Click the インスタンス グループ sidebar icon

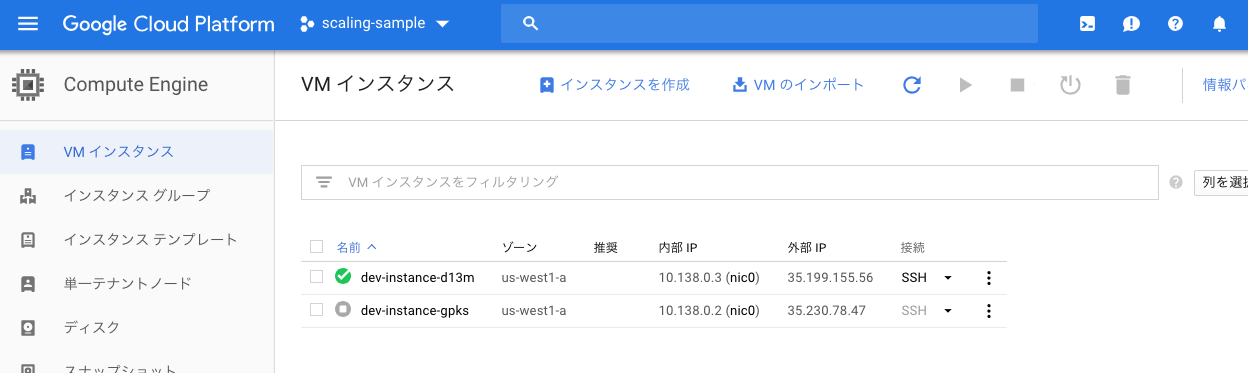[28, 196]
